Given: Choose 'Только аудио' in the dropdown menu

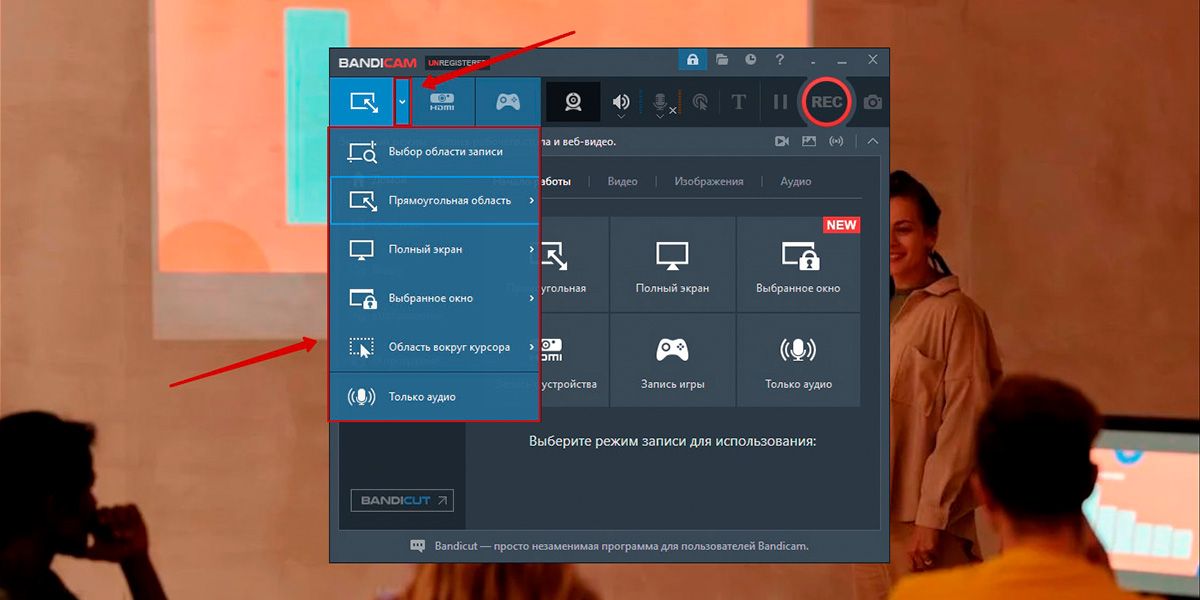Looking at the screenshot, I should pyautogui.click(x=434, y=396).
